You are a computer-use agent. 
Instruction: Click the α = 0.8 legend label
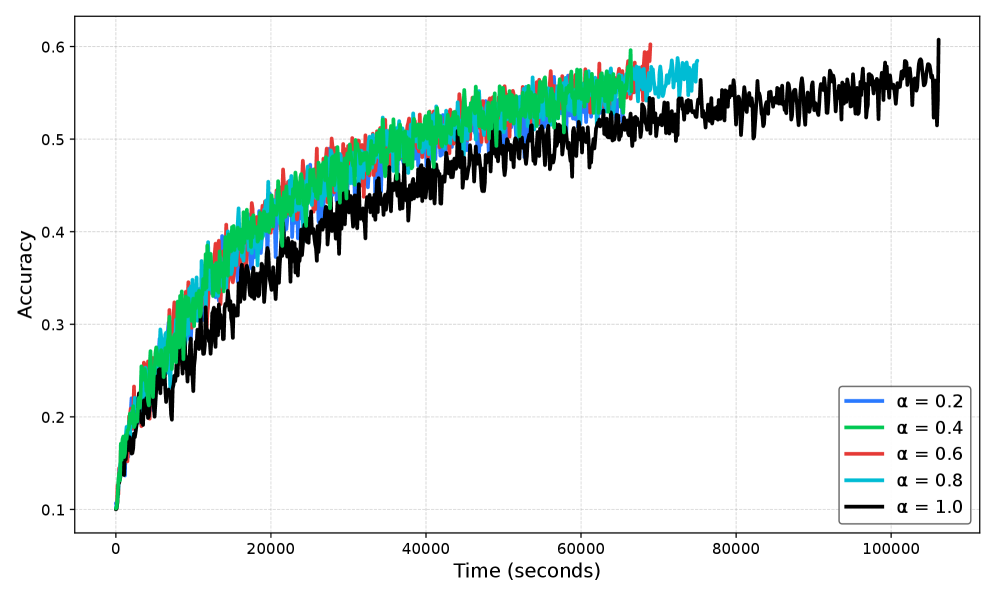pos(929,480)
